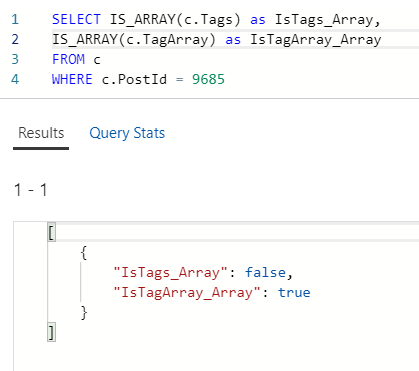Switch to the Results tab
Image resolution: width=419 pixels, height=371 pixels.
pyautogui.click(x=41, y=133)
